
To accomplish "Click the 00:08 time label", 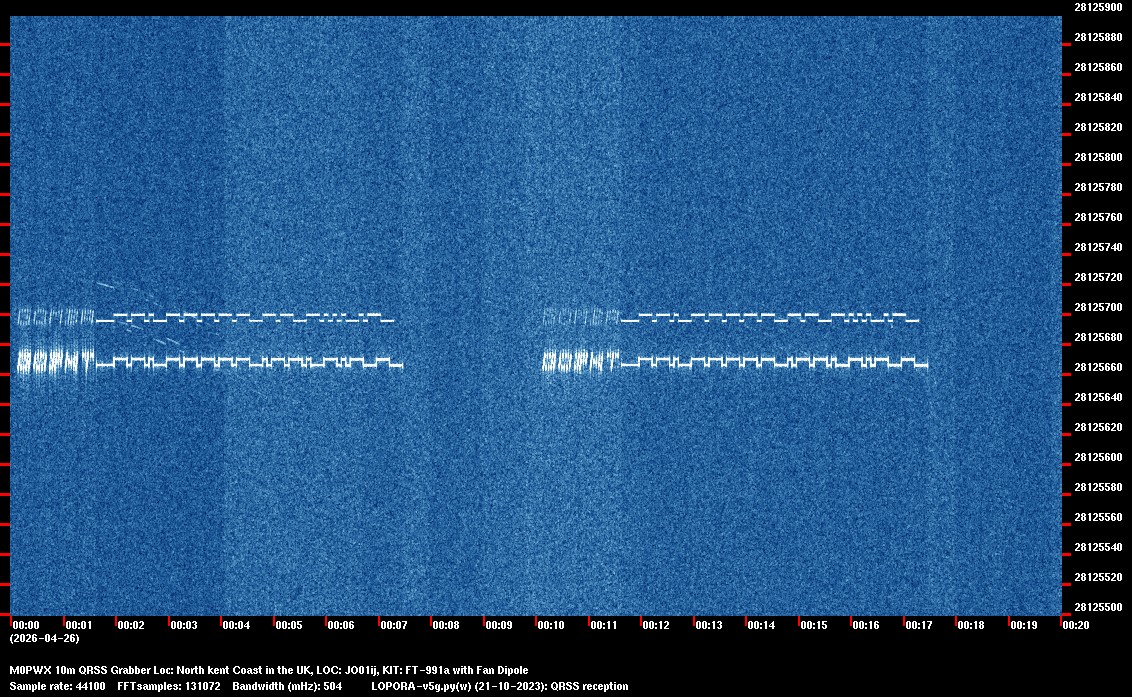I will tap(446, 625).
